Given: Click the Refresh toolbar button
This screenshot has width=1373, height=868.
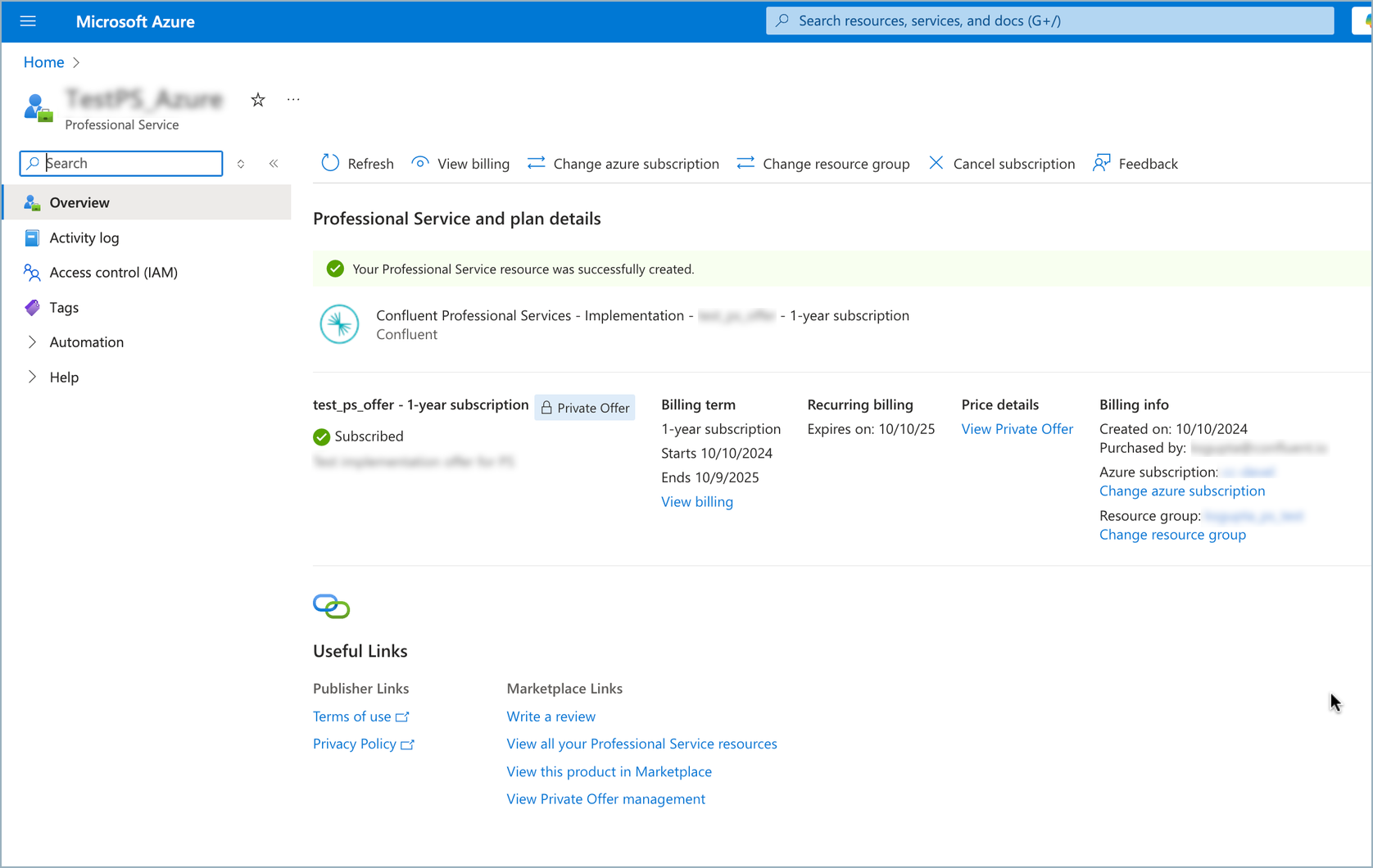Looking at the screenshot, I should [x=357, y=164].
